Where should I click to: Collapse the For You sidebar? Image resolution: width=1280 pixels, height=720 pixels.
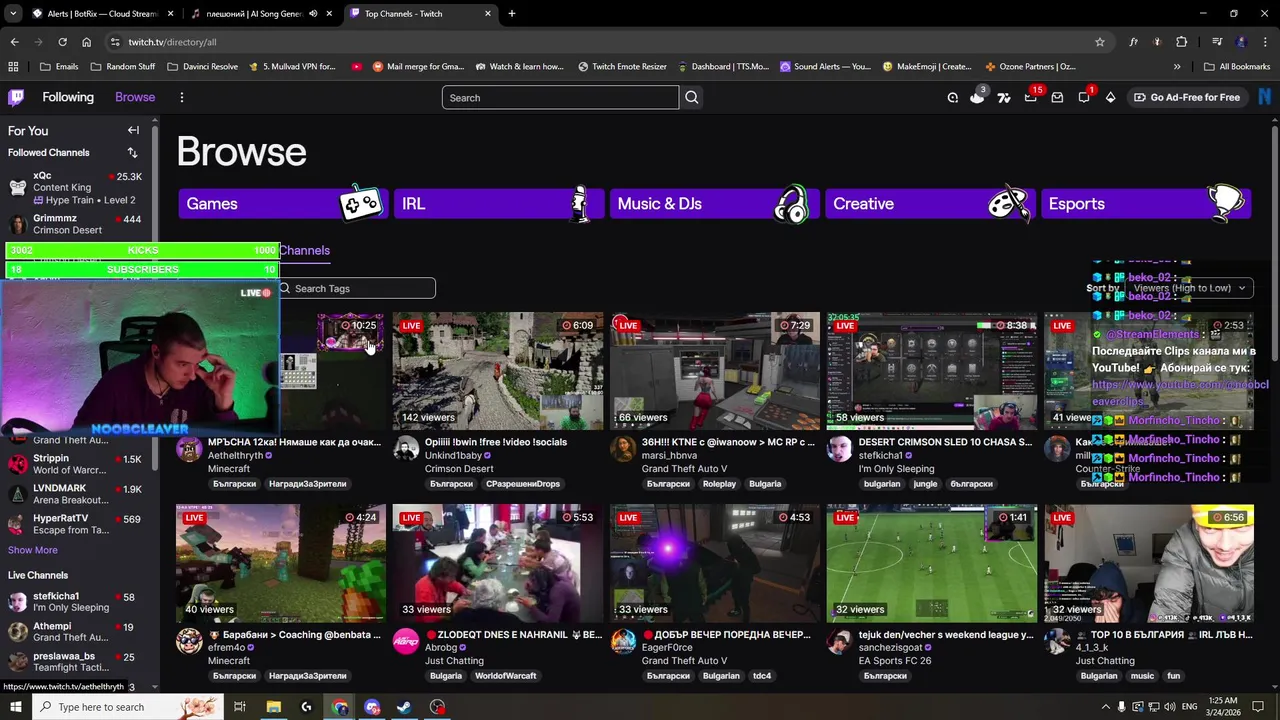click(x=133, y=130)
